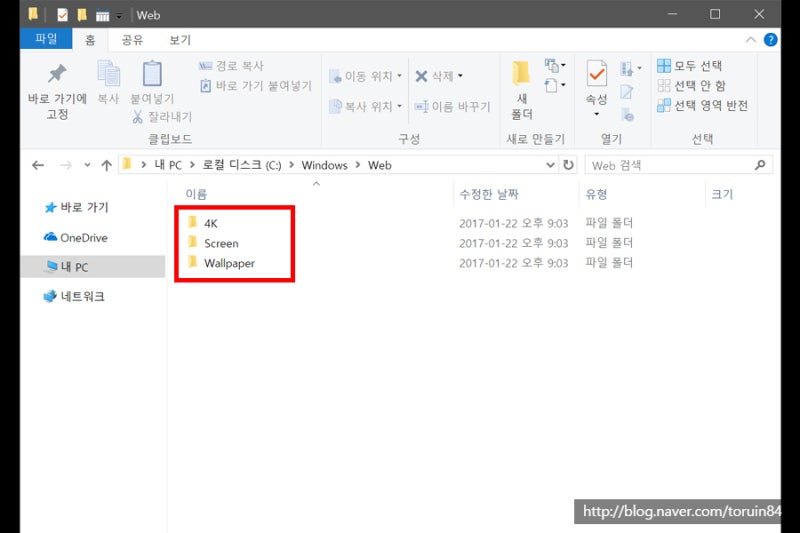Click the Edit icon in 열기 group
The image size is (800, 533).
[627, 92]
